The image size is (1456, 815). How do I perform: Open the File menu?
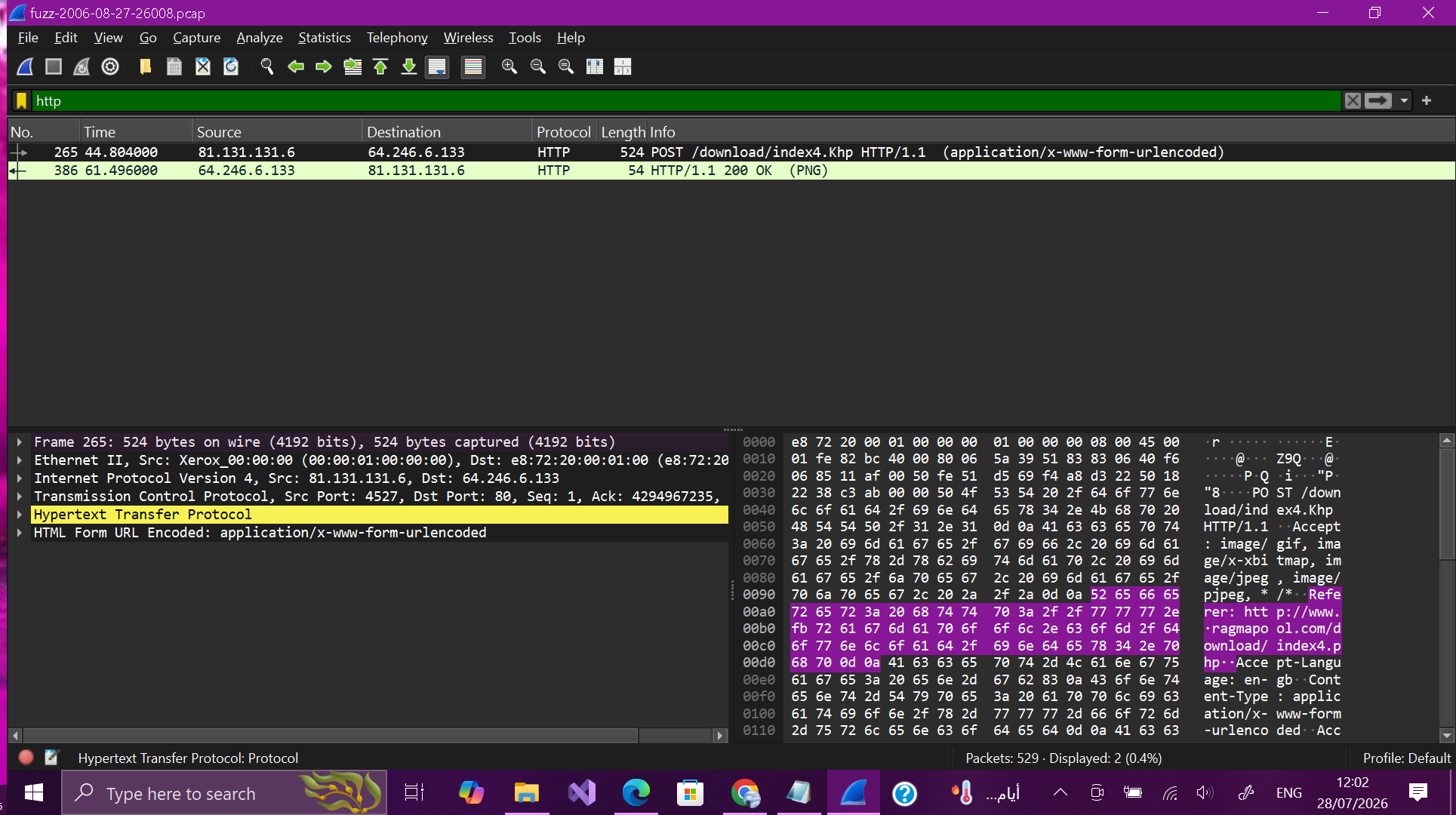coord(28,38)
